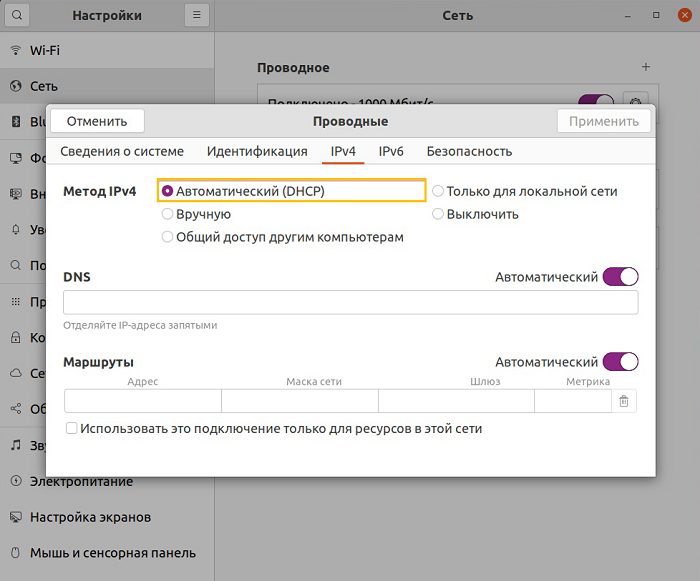Click the power icon for Электропитание
700x581 pixels.
tap(16, 481)
